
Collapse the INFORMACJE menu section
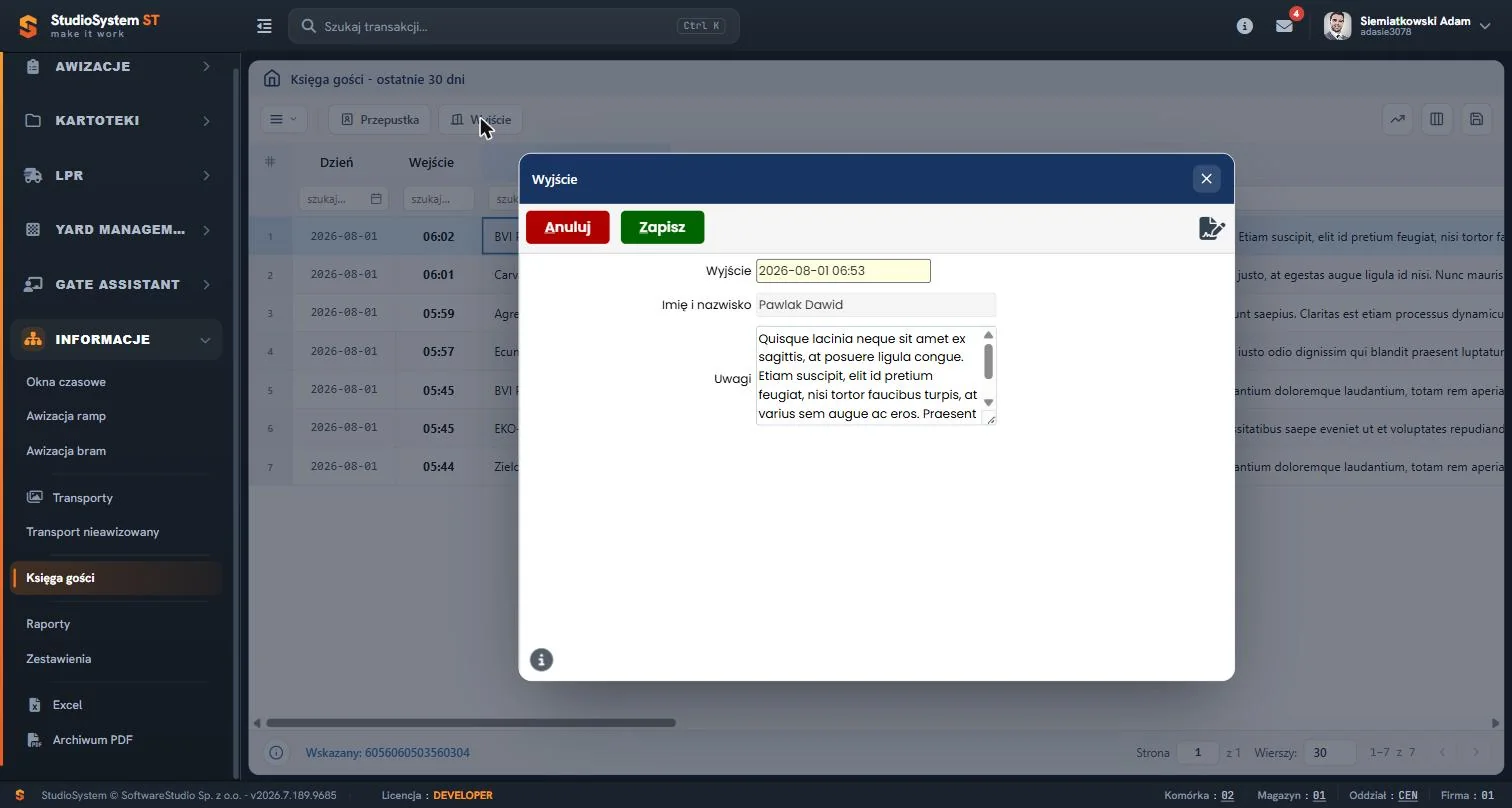point(116,339)
